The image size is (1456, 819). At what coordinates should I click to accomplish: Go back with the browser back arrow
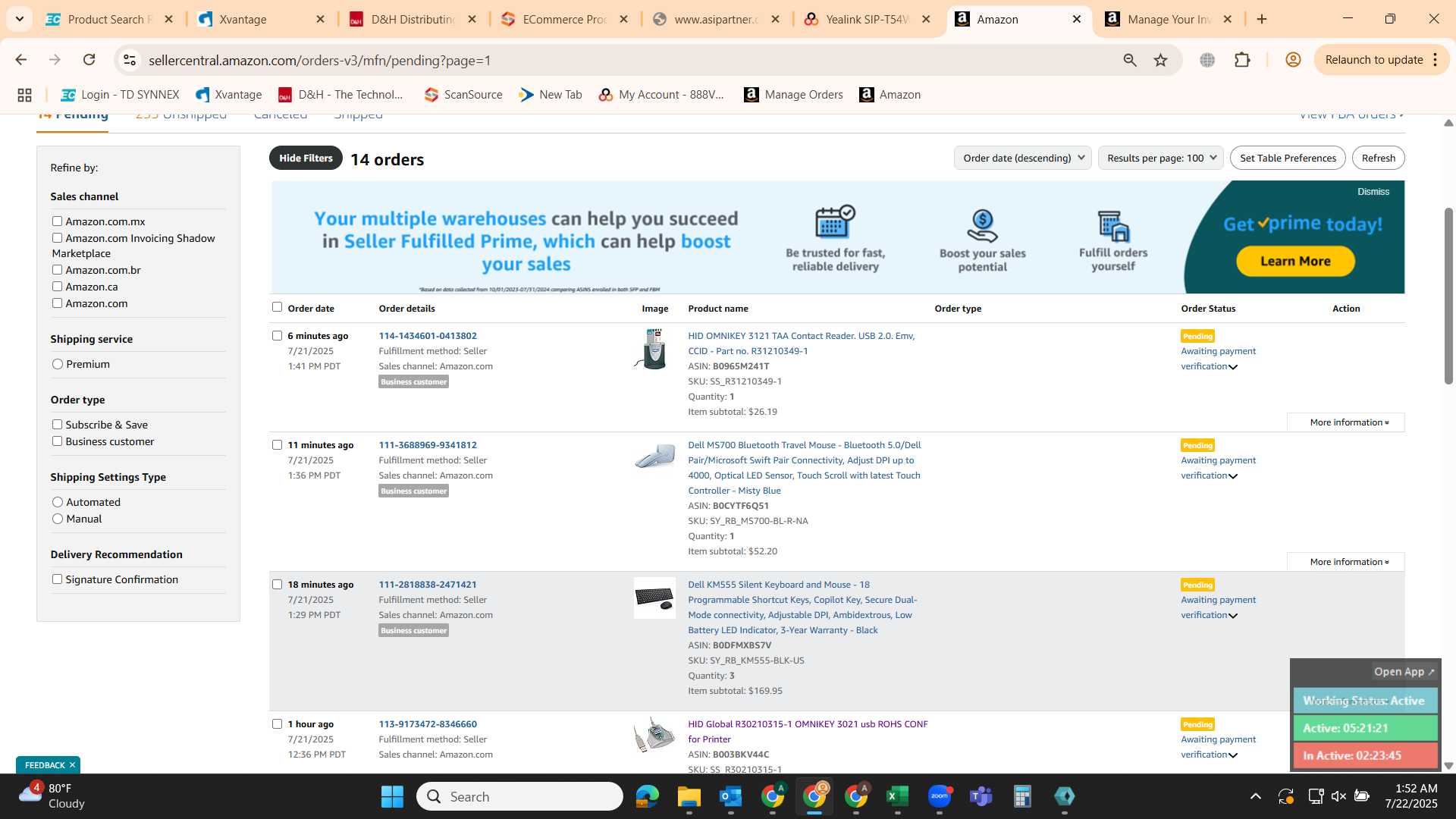pyautogui.click(x=21, y=60)
